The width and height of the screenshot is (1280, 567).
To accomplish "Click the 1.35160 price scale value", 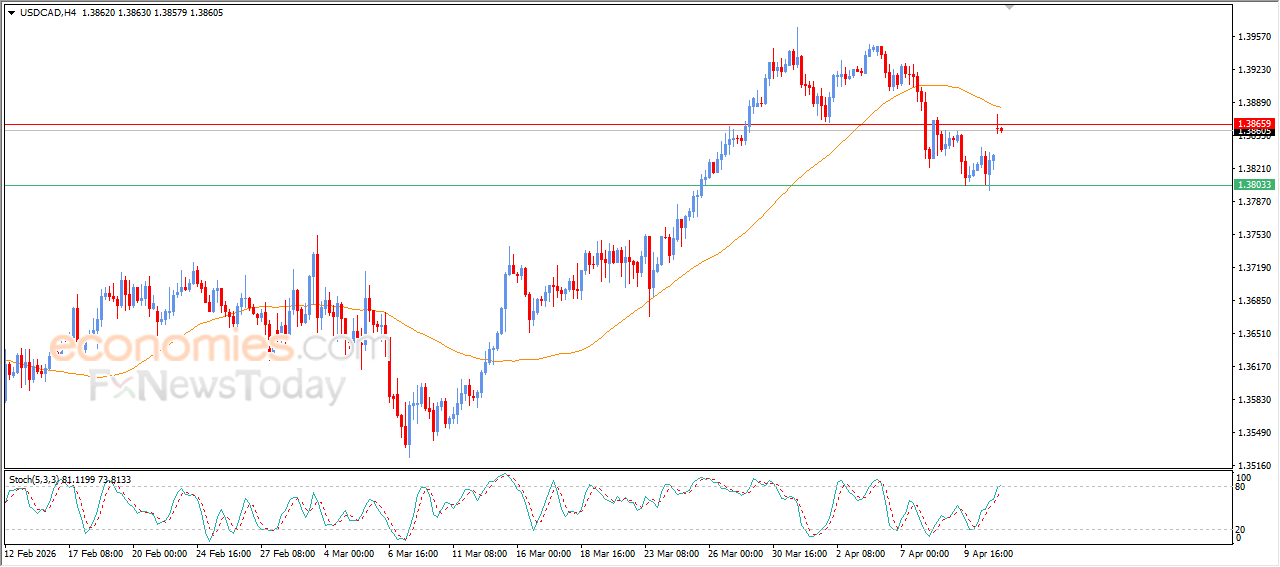I will (1254, 465).
